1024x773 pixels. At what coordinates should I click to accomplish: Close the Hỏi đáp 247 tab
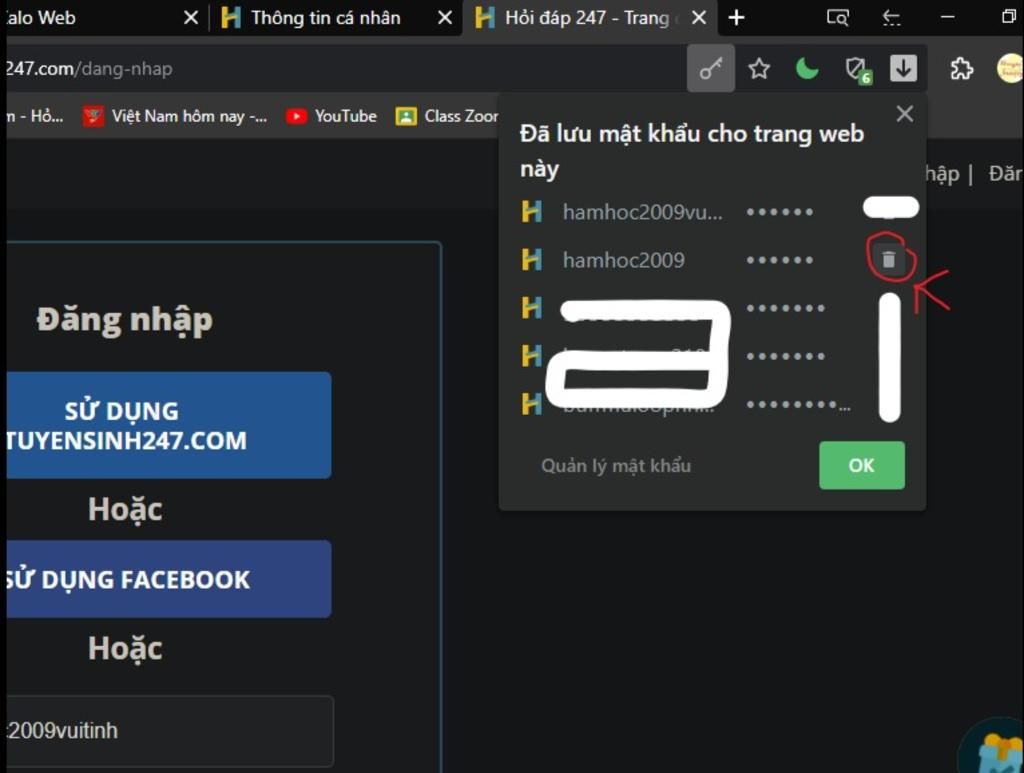pyautogui.click(x=699, y=18)
